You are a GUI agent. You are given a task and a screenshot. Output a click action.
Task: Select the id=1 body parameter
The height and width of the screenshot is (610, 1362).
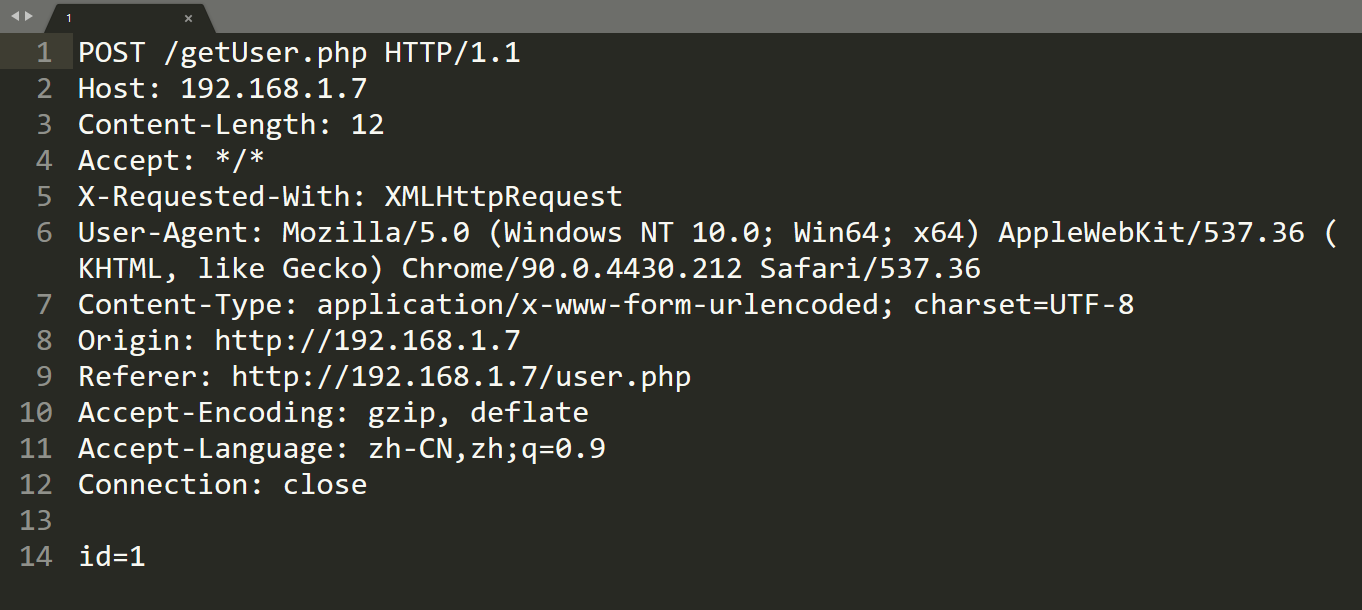click(x=110, y=556)
